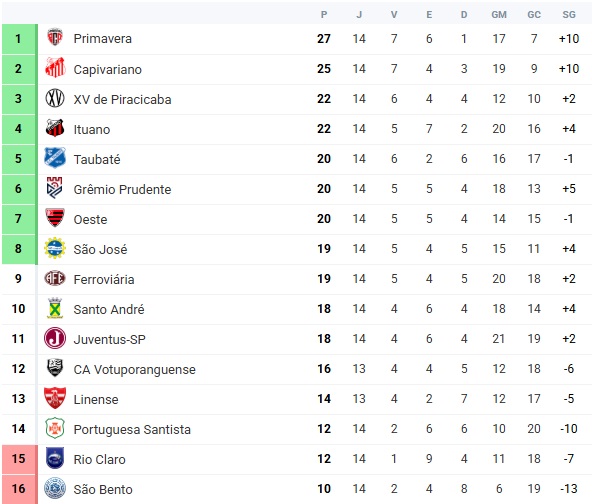Screen dimensions: 592x504
Task: Click the Oeste striped crest
Action: 55,217
